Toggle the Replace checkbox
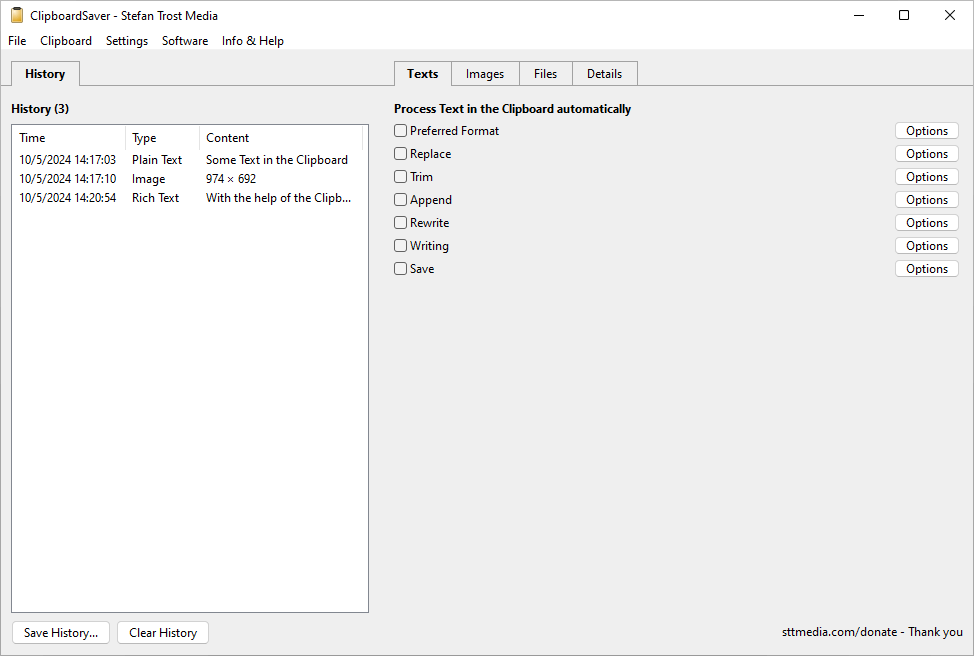 tap(401, 154)
